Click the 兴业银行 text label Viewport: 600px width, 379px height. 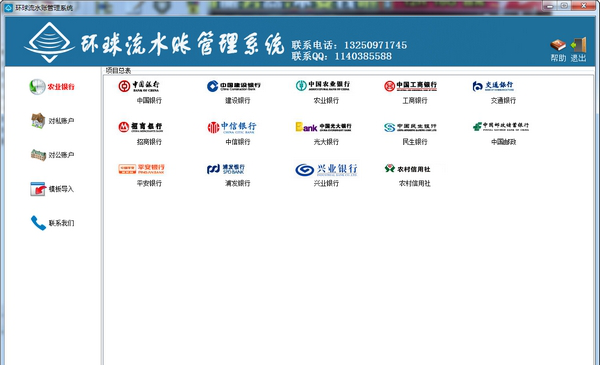pos(326,183)
